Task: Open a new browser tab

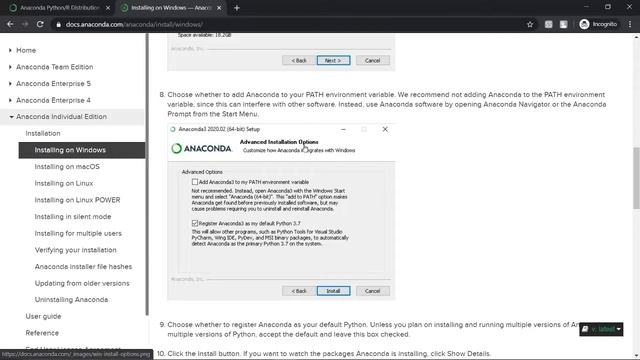Action: click(237, 8)
